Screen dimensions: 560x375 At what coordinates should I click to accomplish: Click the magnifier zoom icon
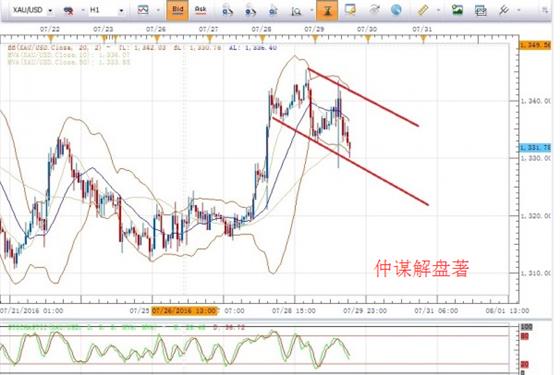(x=296, y=10)
